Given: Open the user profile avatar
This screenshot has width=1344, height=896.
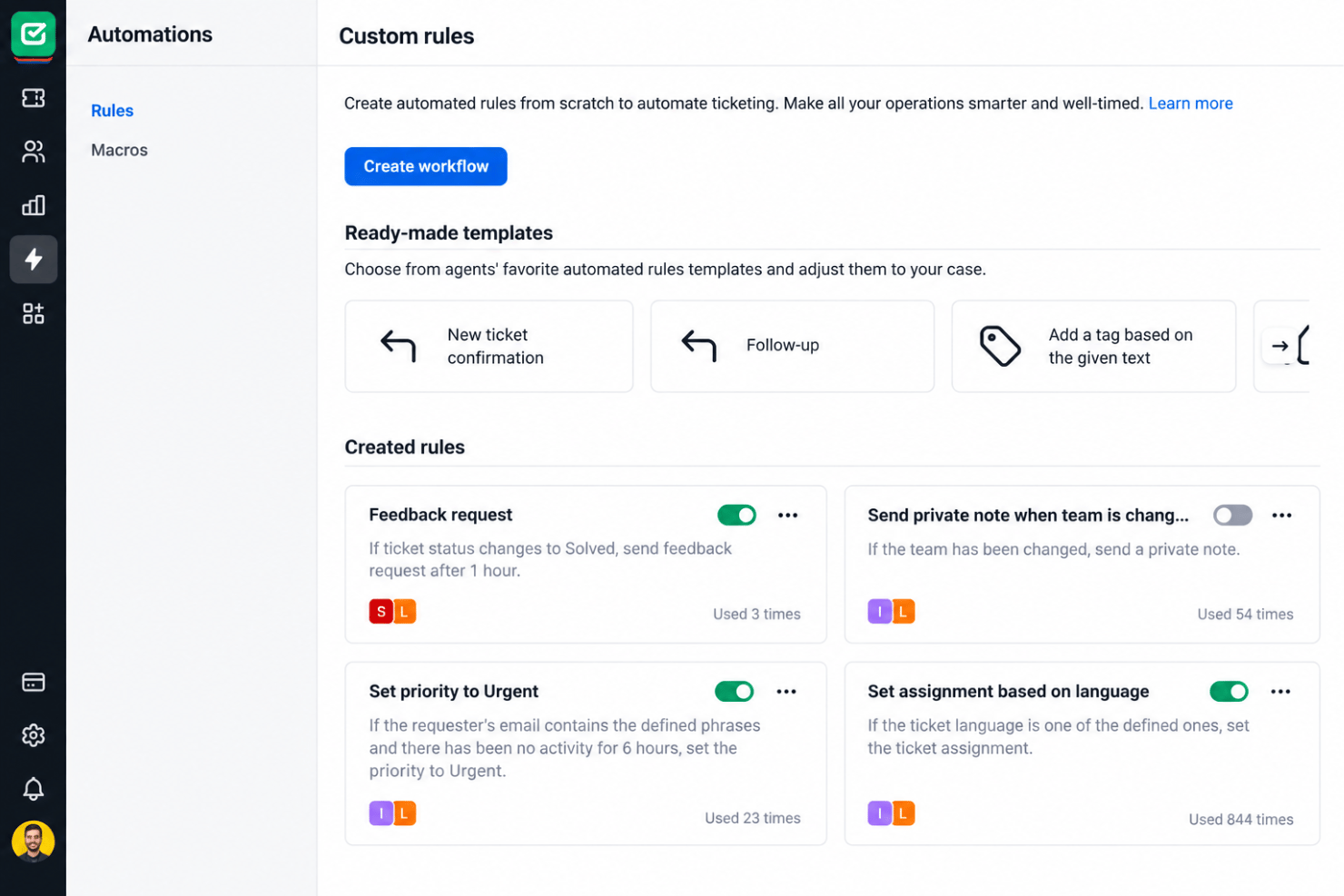Looking at the screenshot, I should tap(33, 842).
